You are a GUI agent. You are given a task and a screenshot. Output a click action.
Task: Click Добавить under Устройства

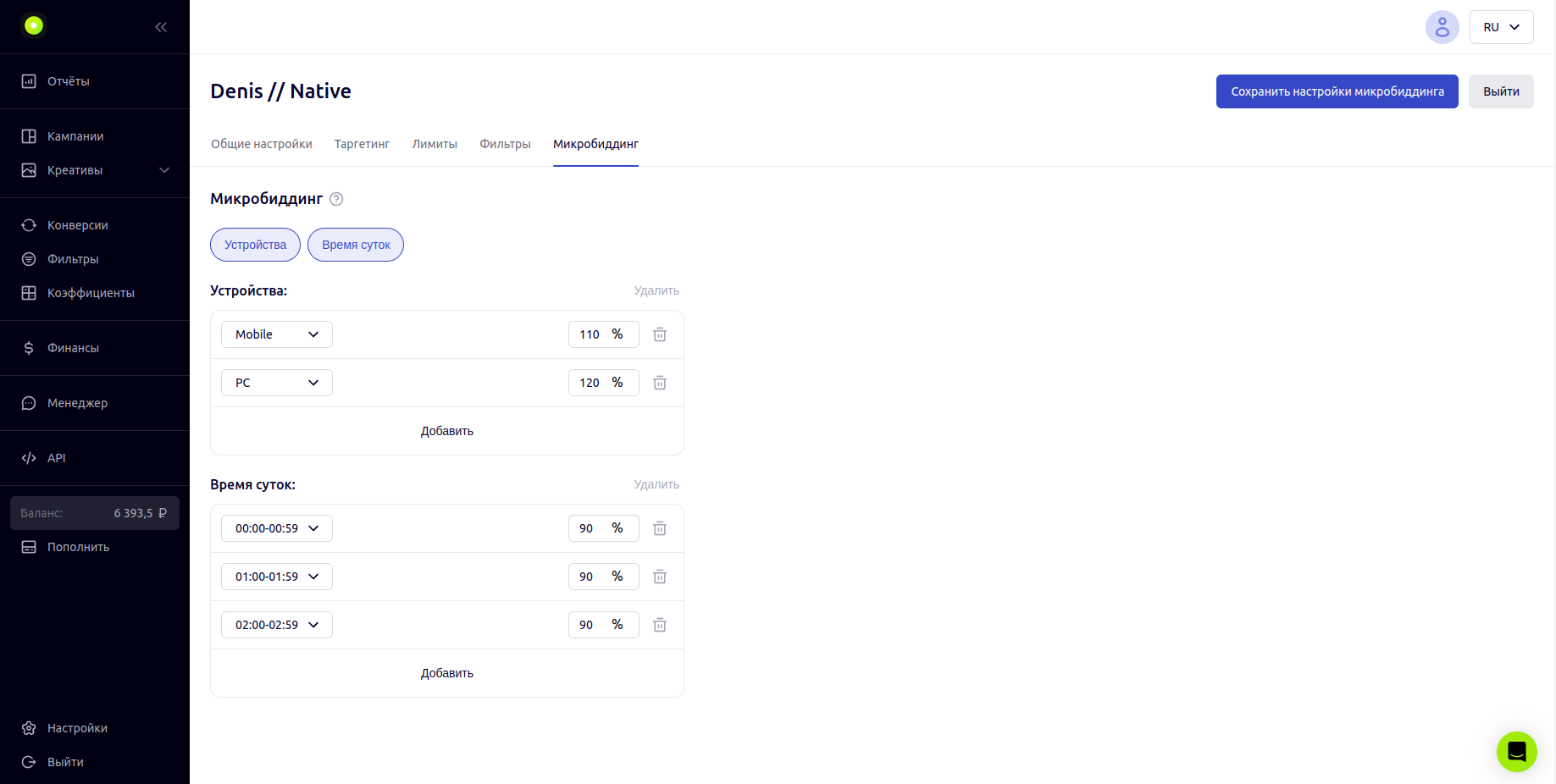(x=447, y=431)
